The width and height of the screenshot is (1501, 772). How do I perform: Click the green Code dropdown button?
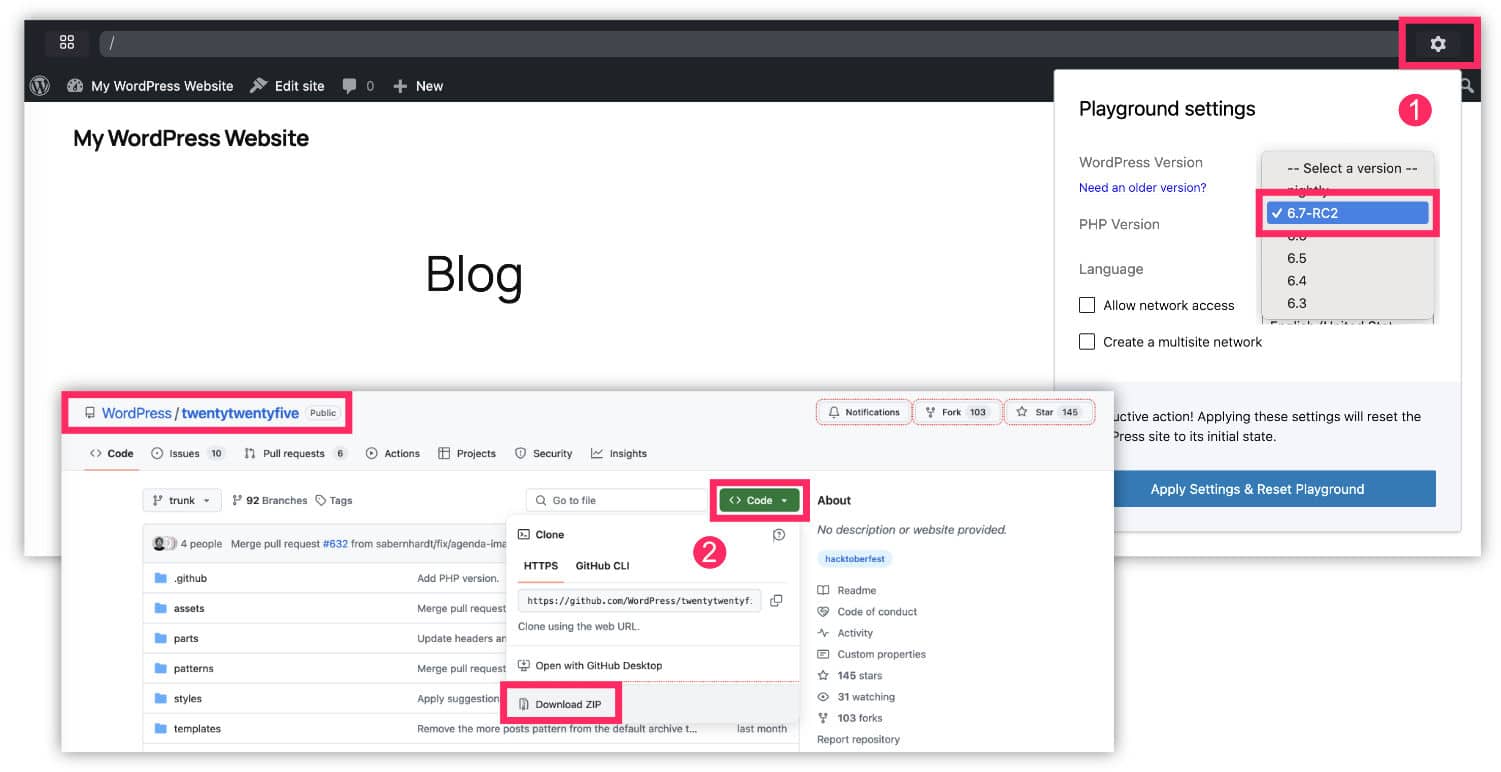759,500
